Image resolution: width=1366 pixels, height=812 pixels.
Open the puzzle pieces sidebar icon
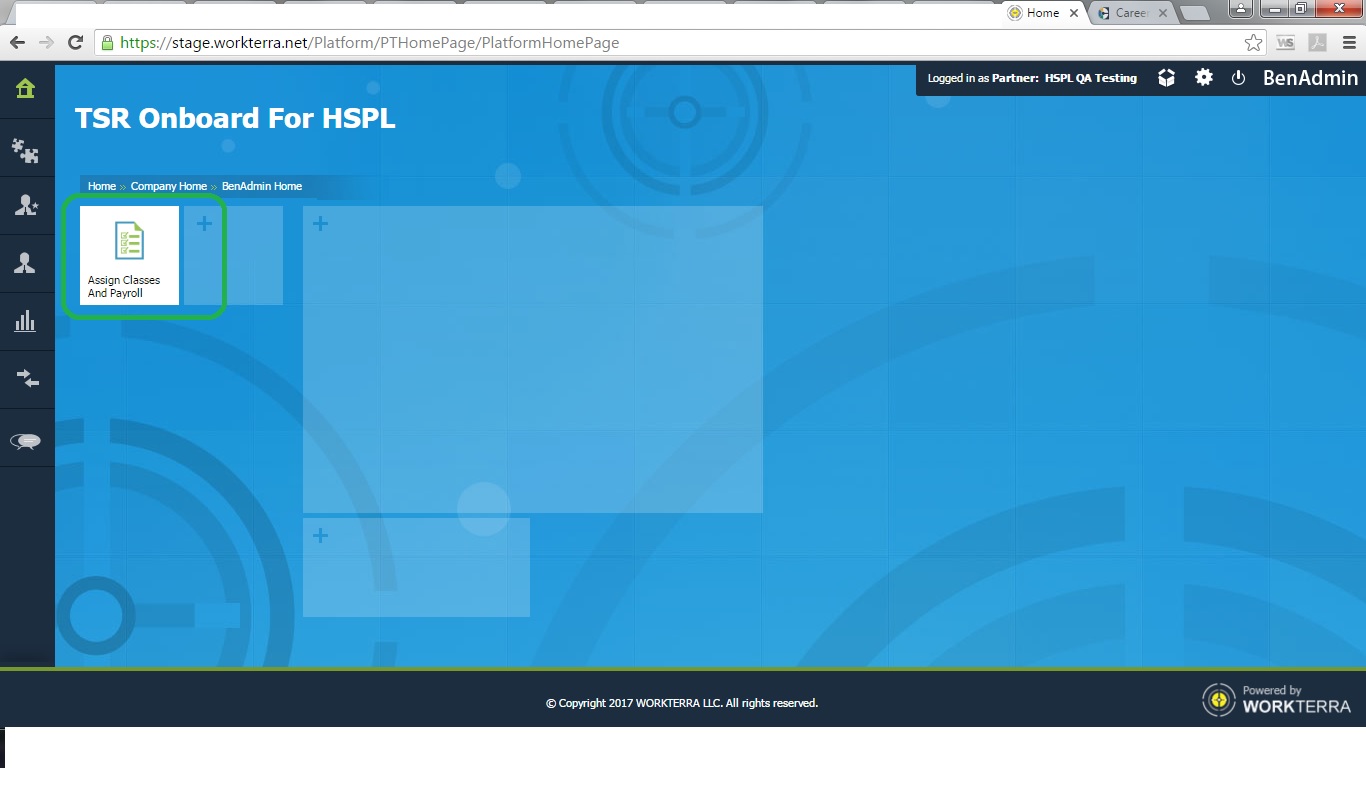click(26, 150)
